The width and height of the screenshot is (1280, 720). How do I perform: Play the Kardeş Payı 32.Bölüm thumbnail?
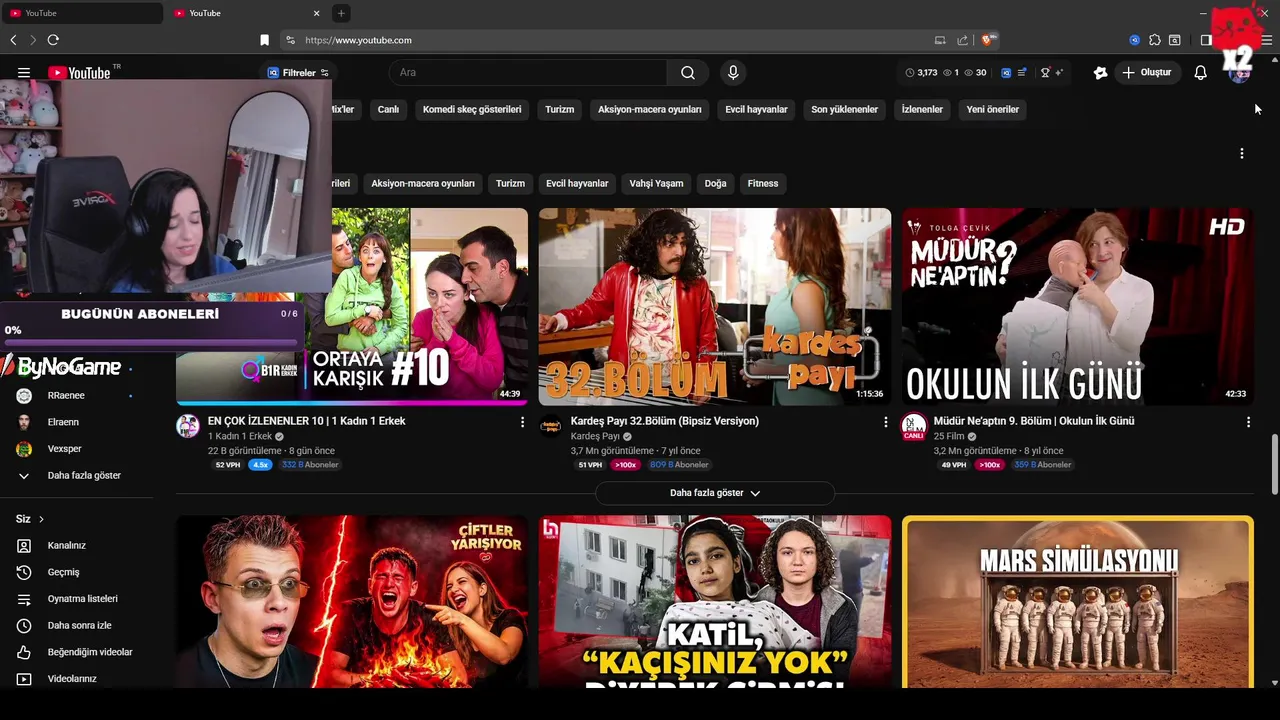point(715,306)
